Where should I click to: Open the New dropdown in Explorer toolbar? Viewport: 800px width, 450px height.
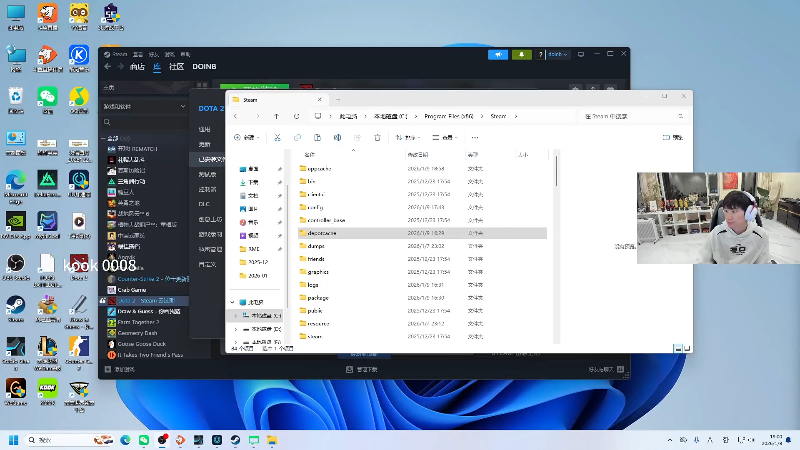[x=246, y=137]
